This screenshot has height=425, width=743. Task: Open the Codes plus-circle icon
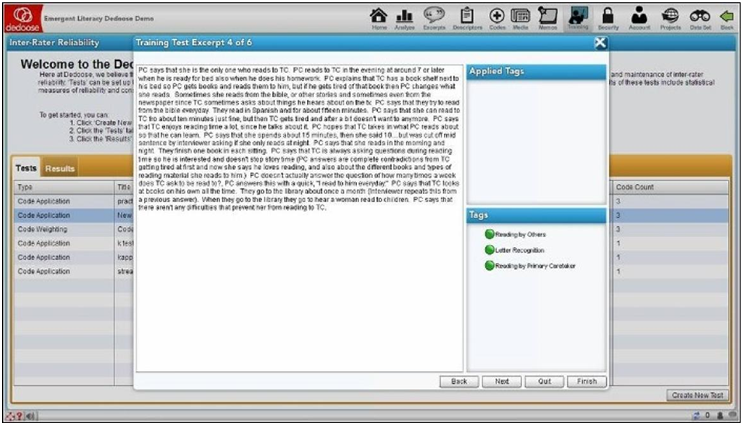tap(497, 19)
